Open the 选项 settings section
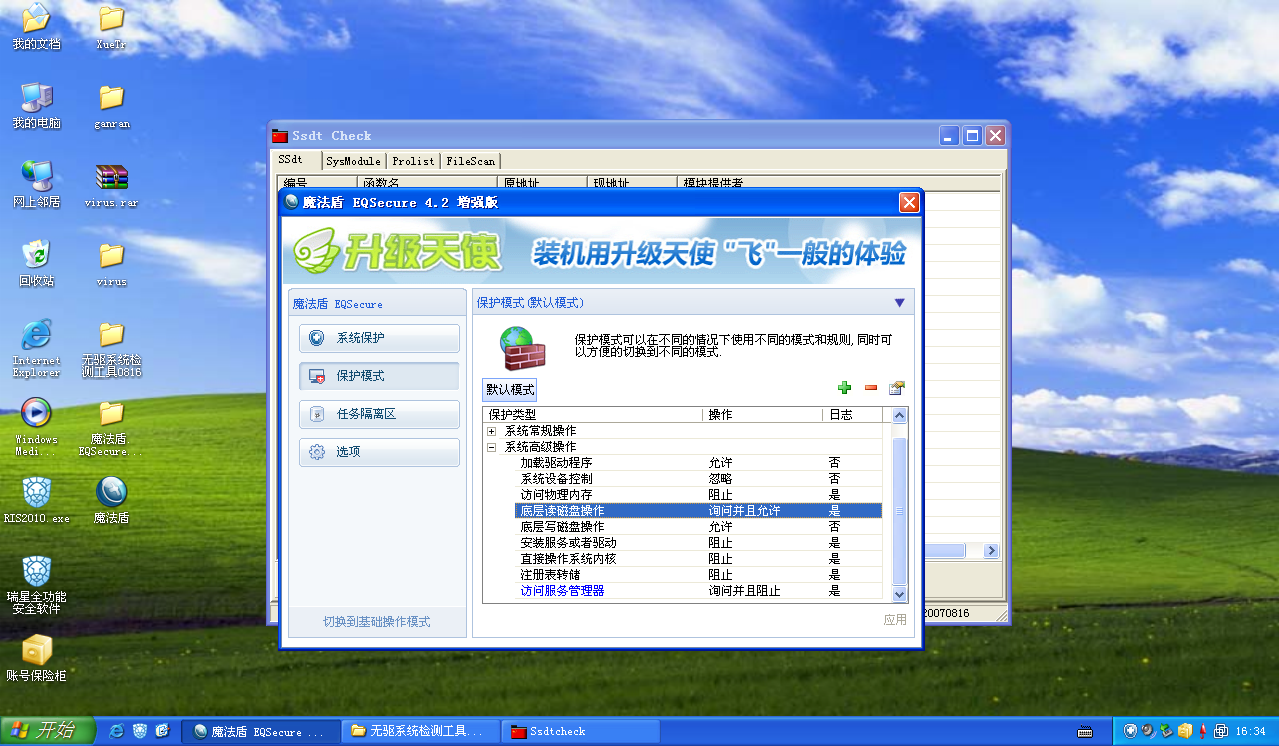This screenshot has height=746, width=1279. 379,452
